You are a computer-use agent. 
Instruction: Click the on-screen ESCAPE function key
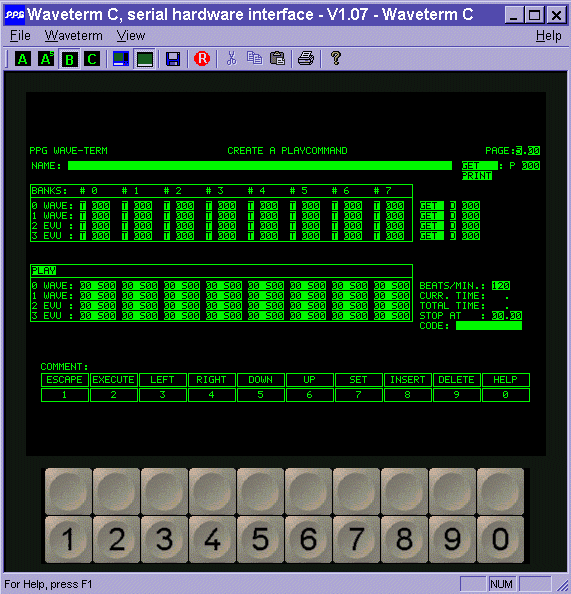[65, 380]
